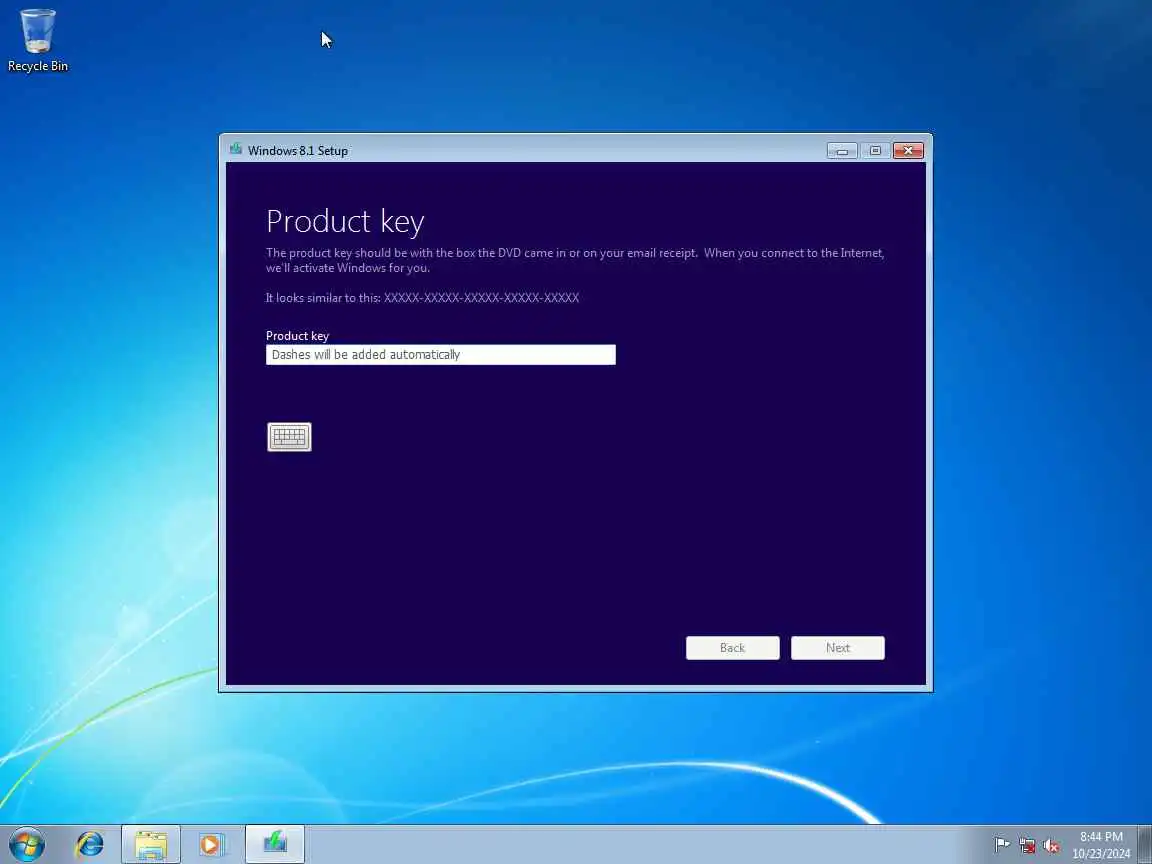Click the 'Product key' heading text

345,221
